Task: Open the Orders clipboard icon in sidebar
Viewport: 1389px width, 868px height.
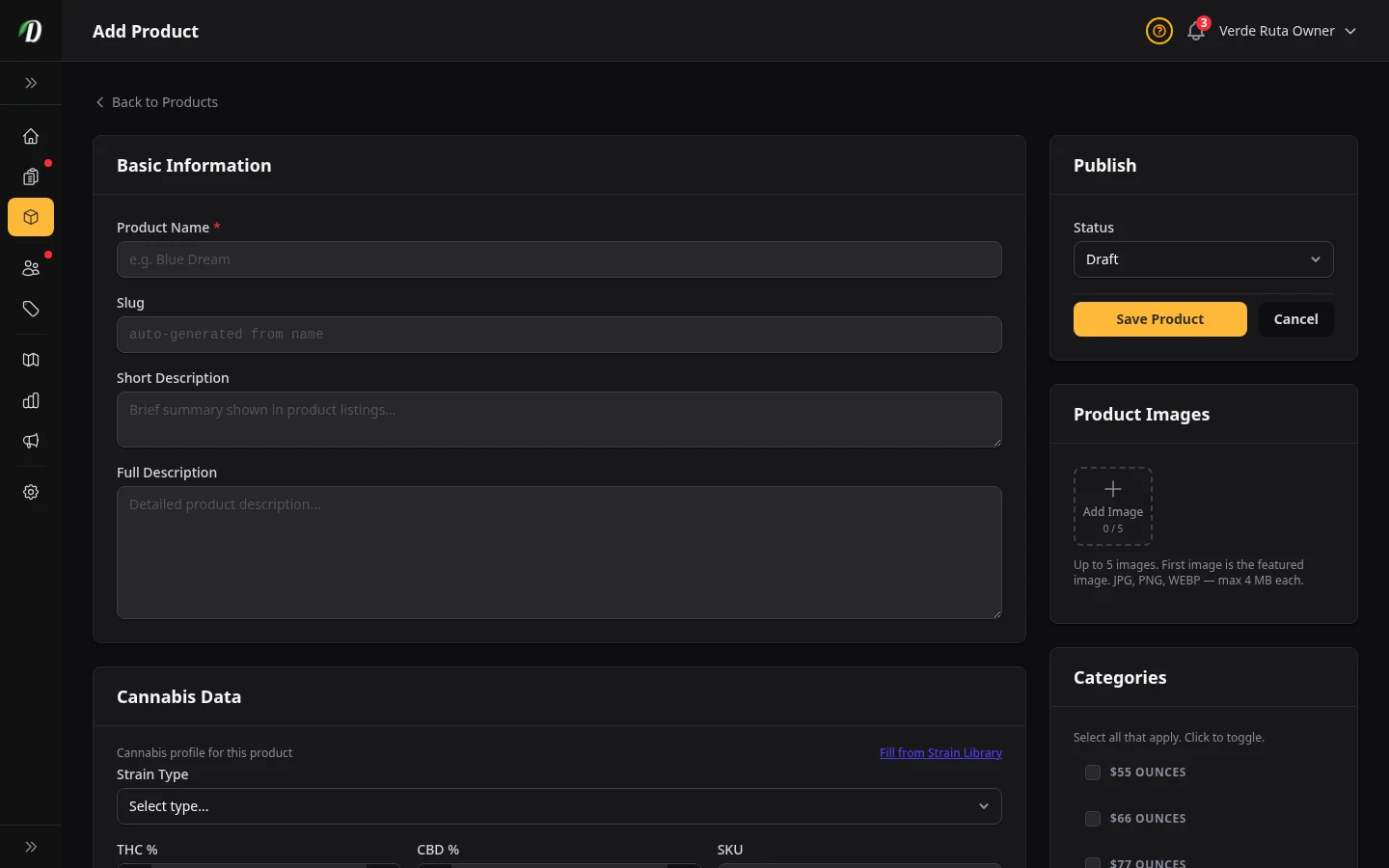Action: click(31, 177)
